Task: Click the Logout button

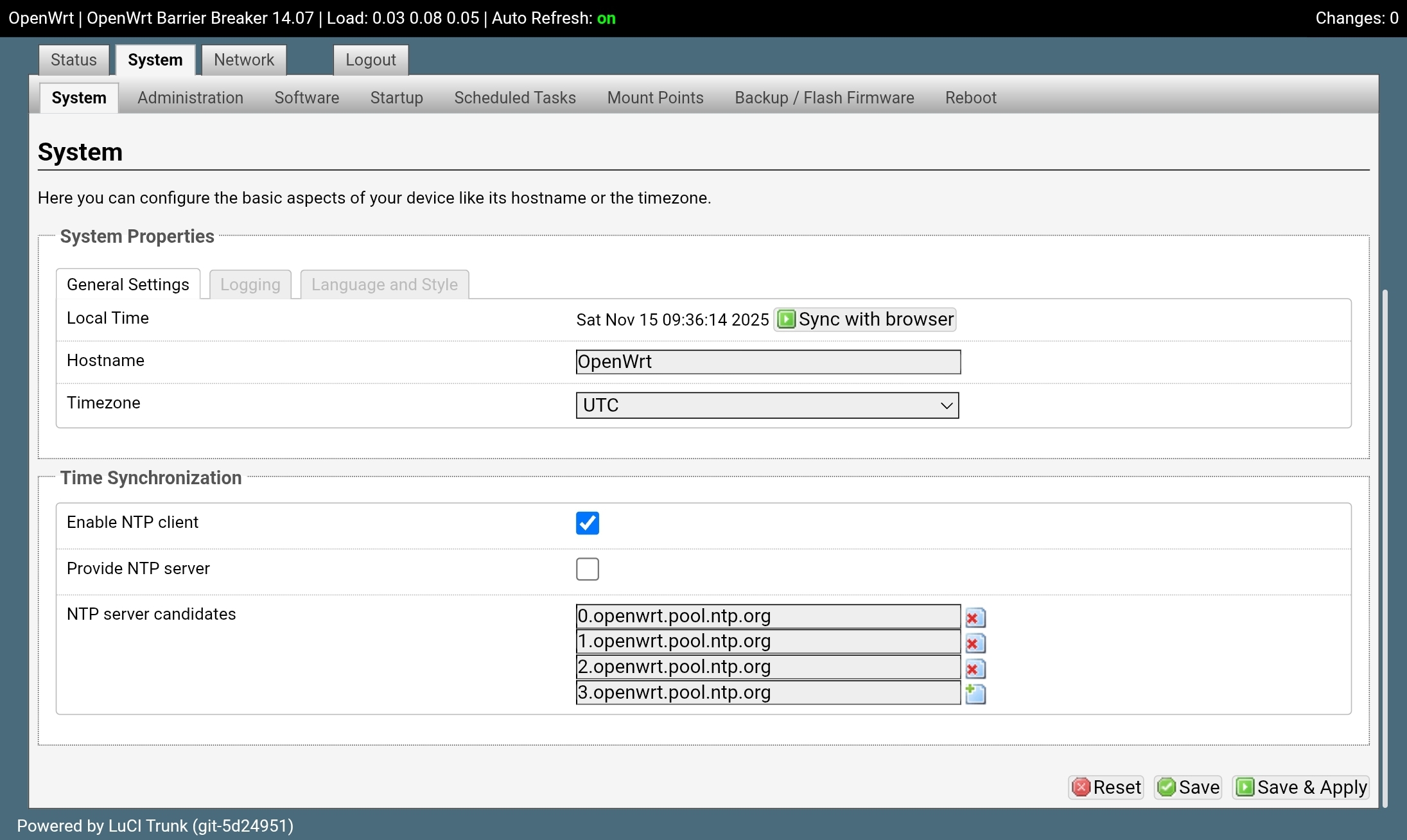Action: 370,60
